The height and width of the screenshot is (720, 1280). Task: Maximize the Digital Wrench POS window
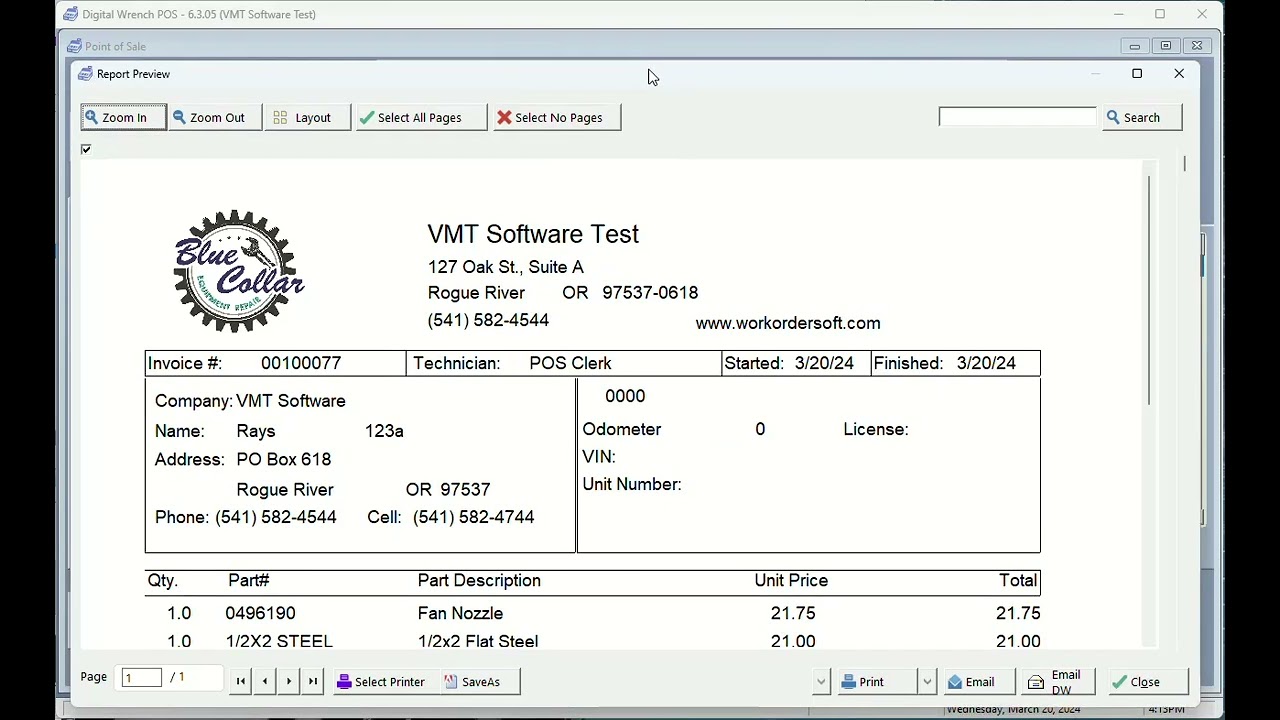tap(1160, 14)
